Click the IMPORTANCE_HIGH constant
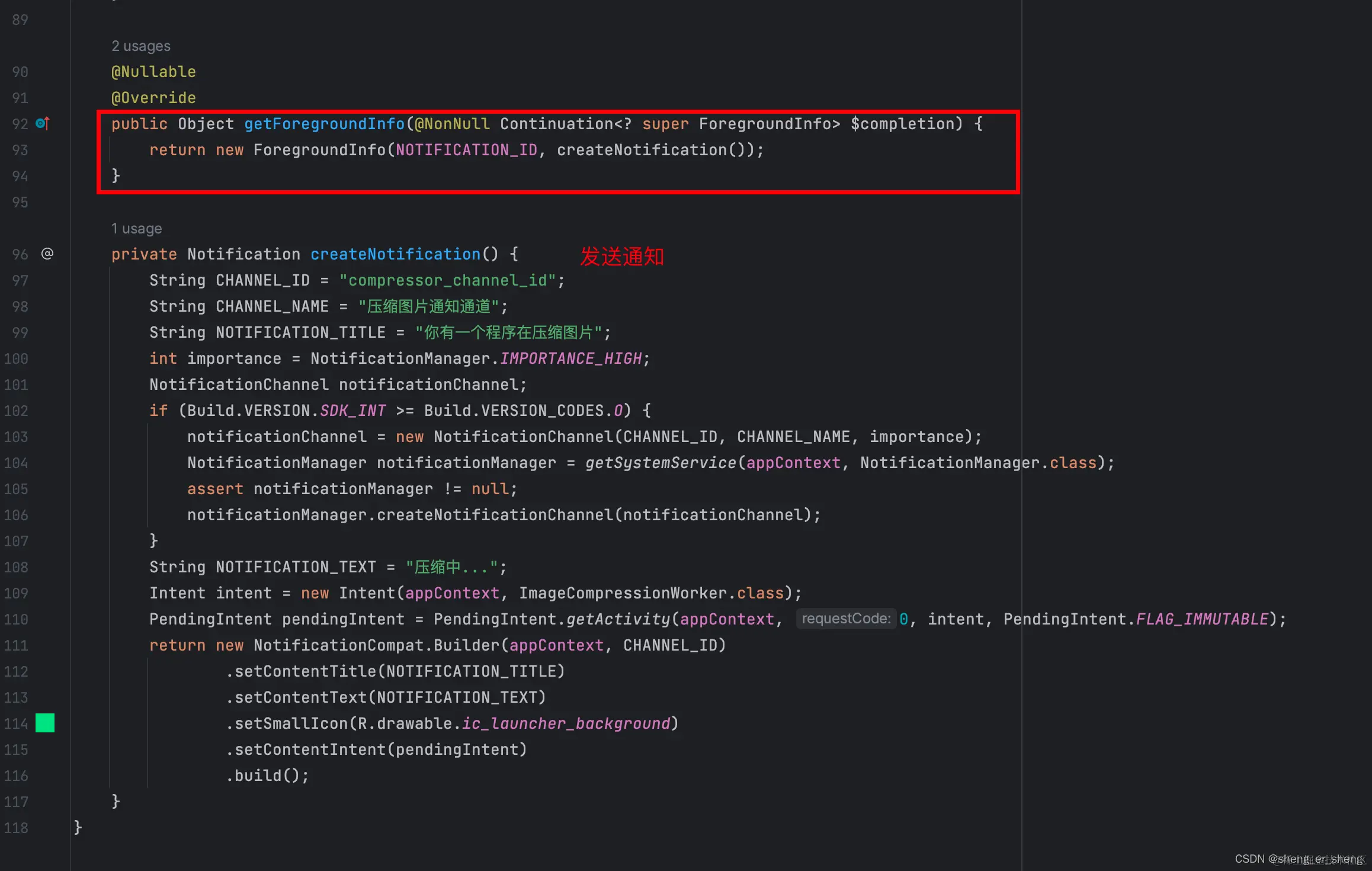 (570, 358)
